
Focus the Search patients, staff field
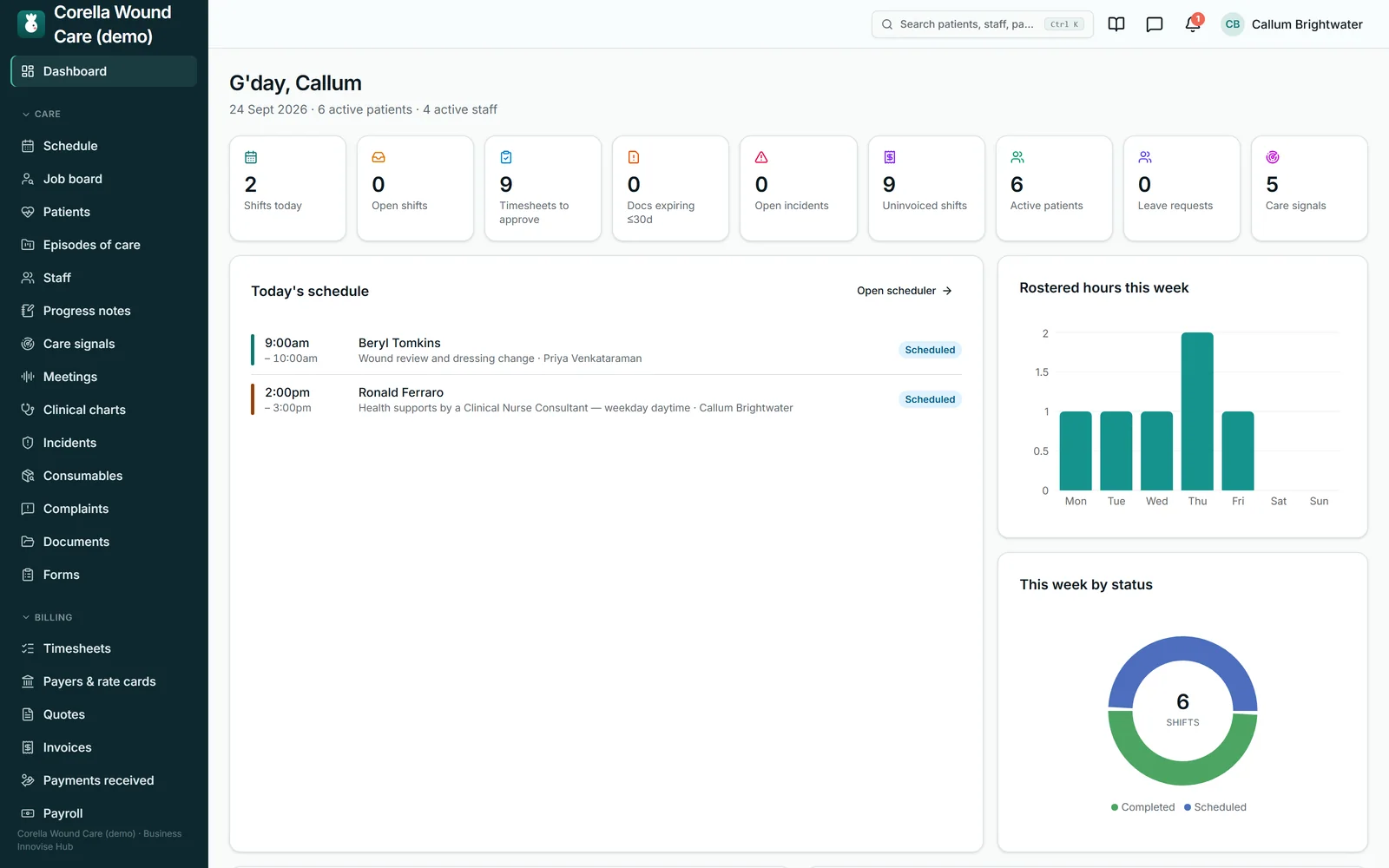[x=982, y=24]
